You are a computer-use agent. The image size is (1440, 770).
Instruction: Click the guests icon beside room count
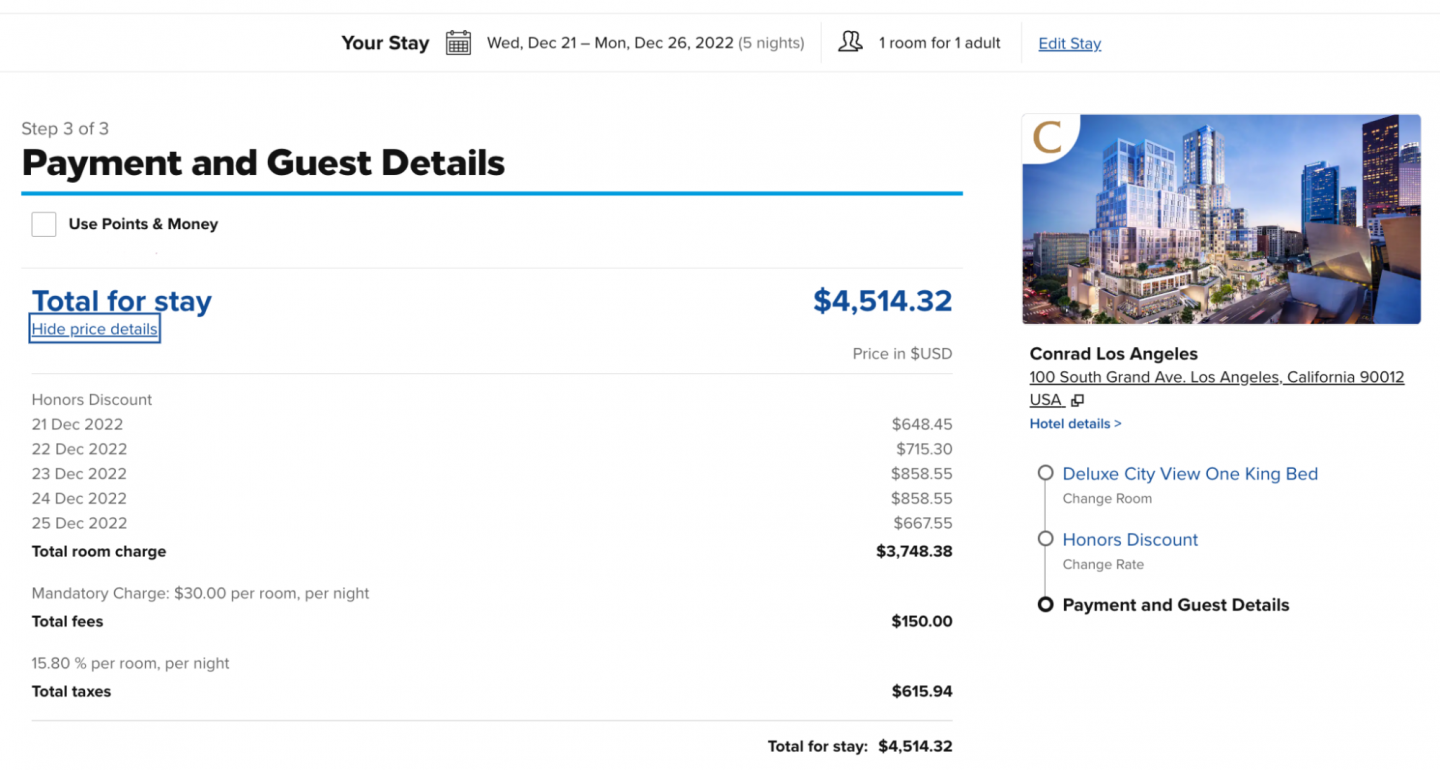[850, 42]
